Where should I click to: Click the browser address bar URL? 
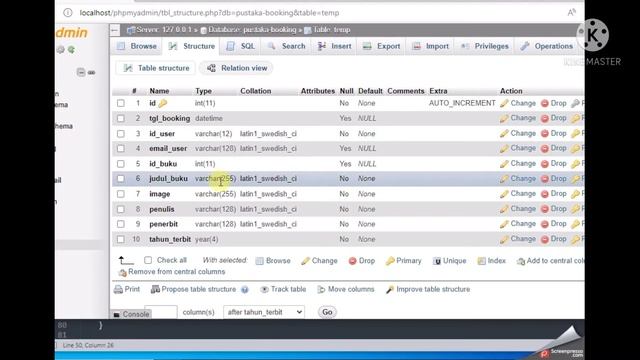(x=209, y=13)
